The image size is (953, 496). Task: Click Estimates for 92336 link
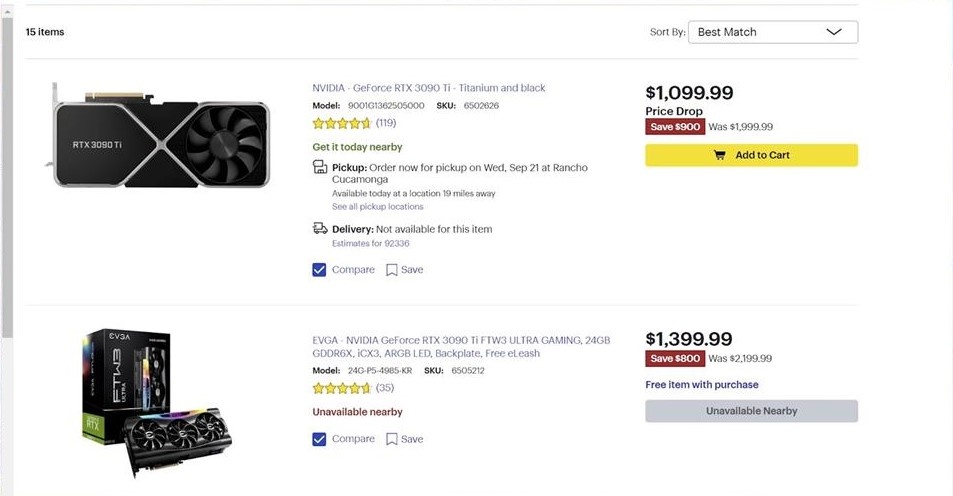[x=370, y=243]
